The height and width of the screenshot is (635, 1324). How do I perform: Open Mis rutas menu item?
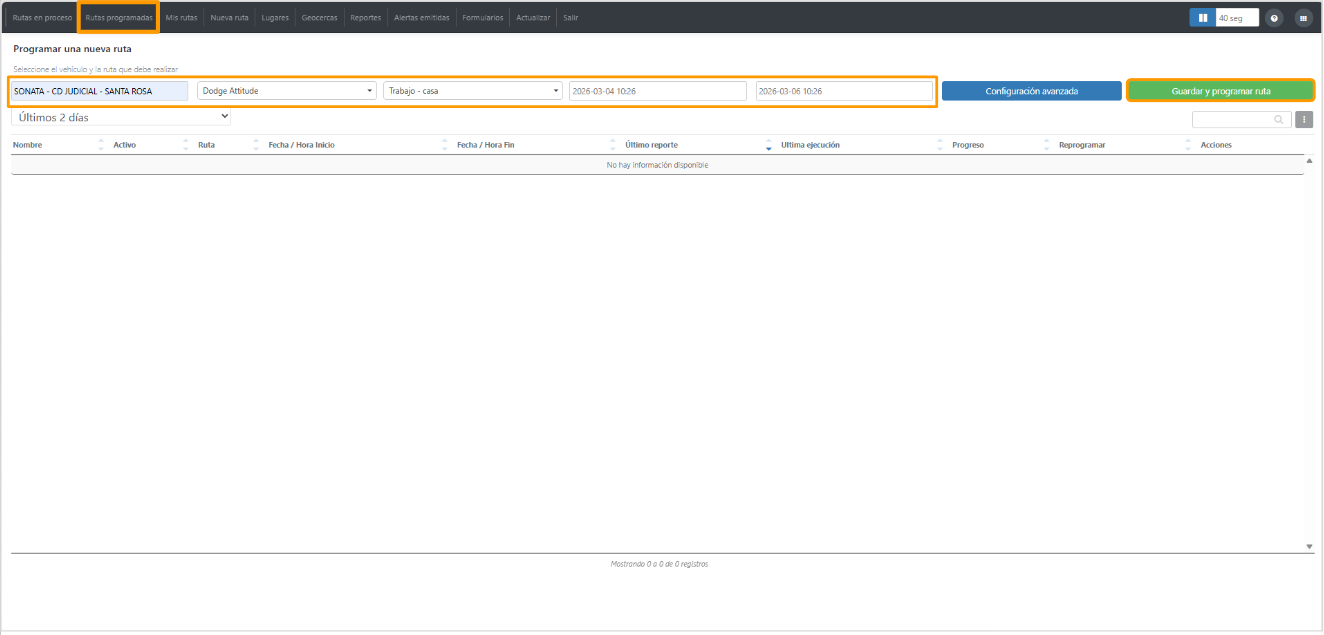coord(182,18)
